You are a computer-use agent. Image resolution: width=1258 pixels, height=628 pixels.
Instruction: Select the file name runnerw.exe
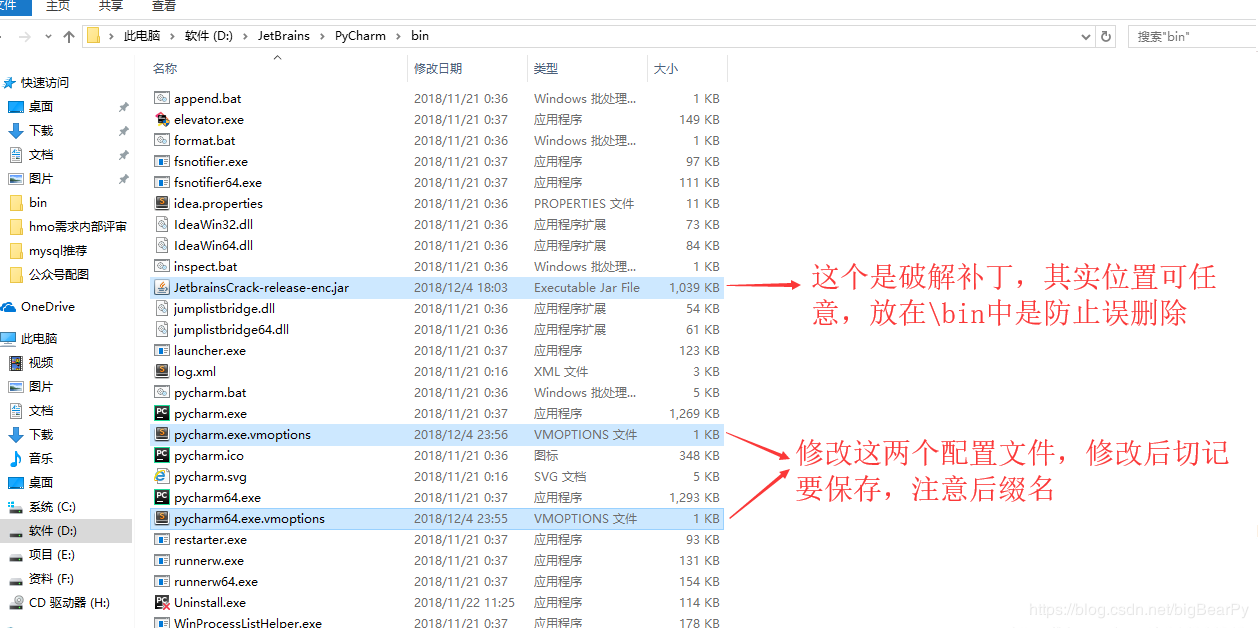point(209,561)
